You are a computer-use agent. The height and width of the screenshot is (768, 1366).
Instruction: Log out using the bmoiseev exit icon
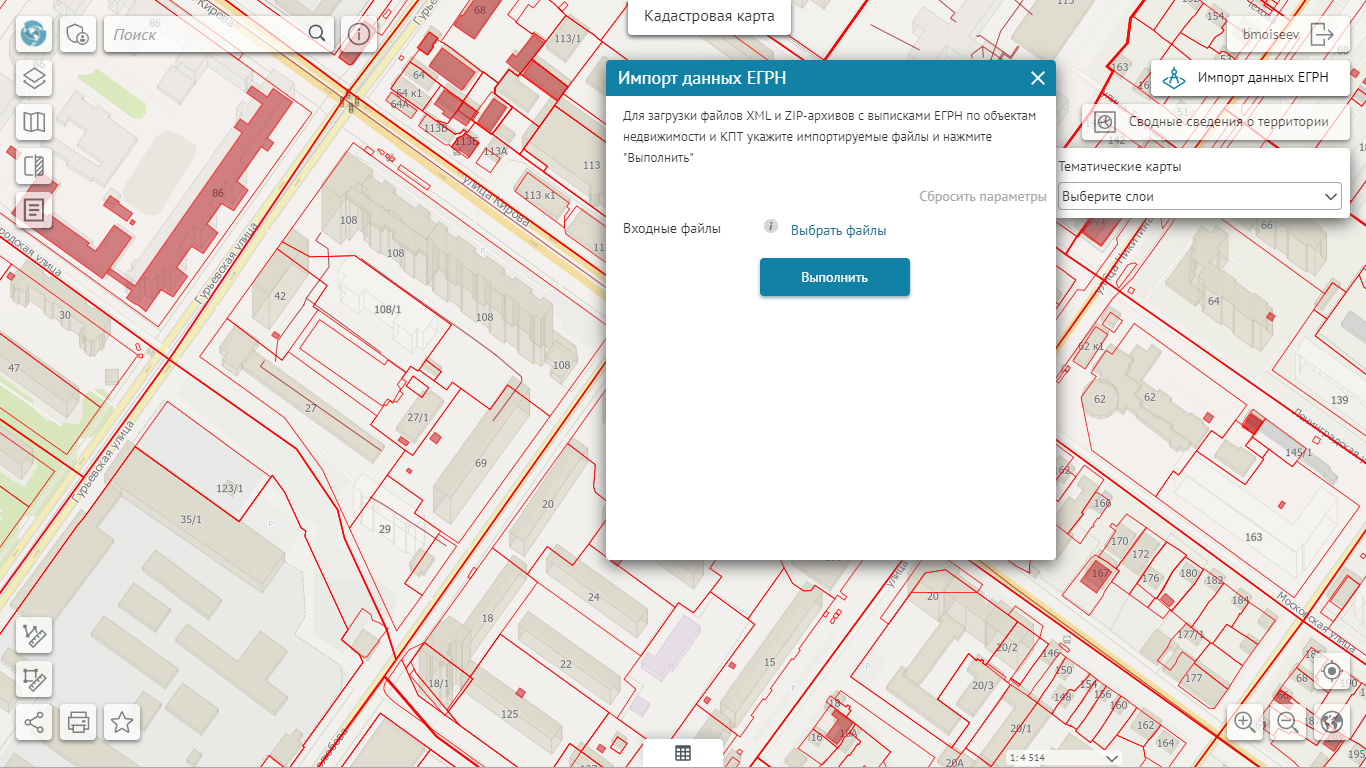click(1322, 34)
